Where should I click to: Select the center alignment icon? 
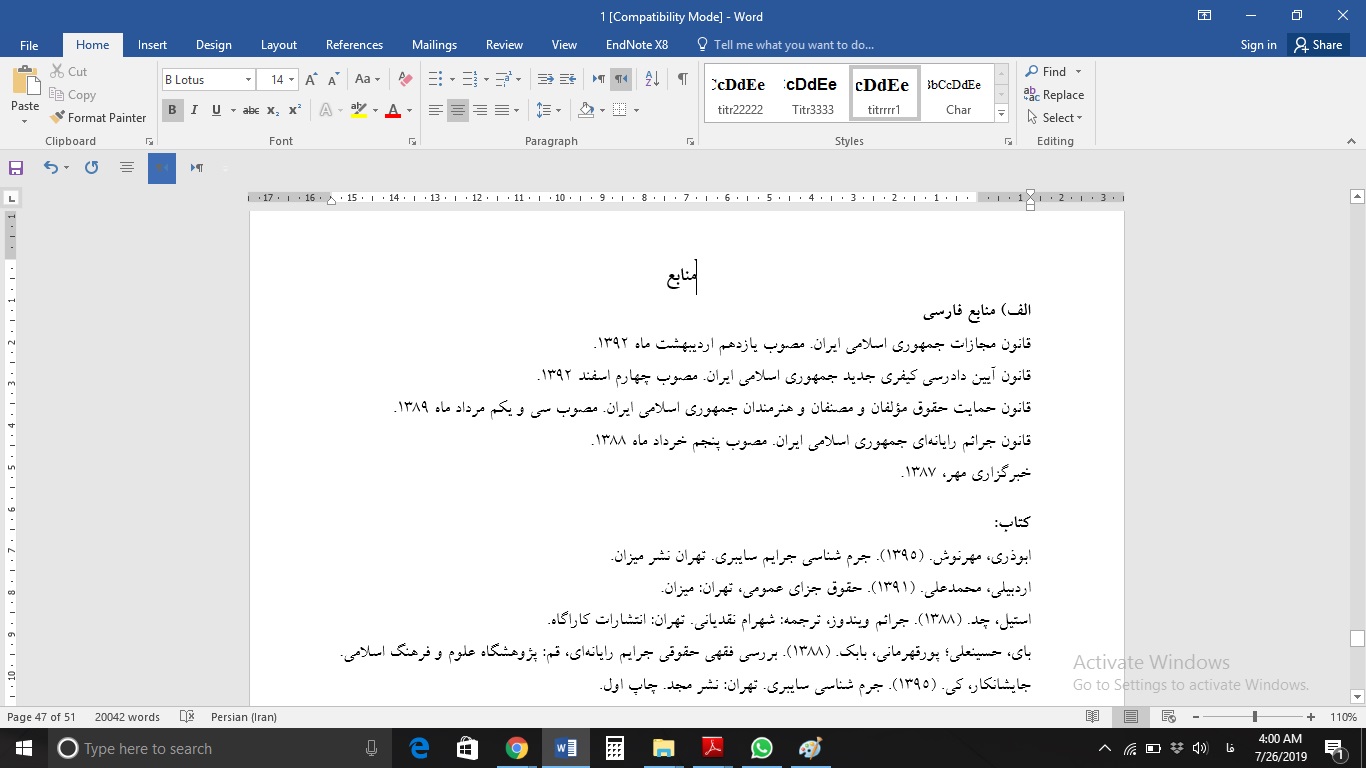click(456, 110)
